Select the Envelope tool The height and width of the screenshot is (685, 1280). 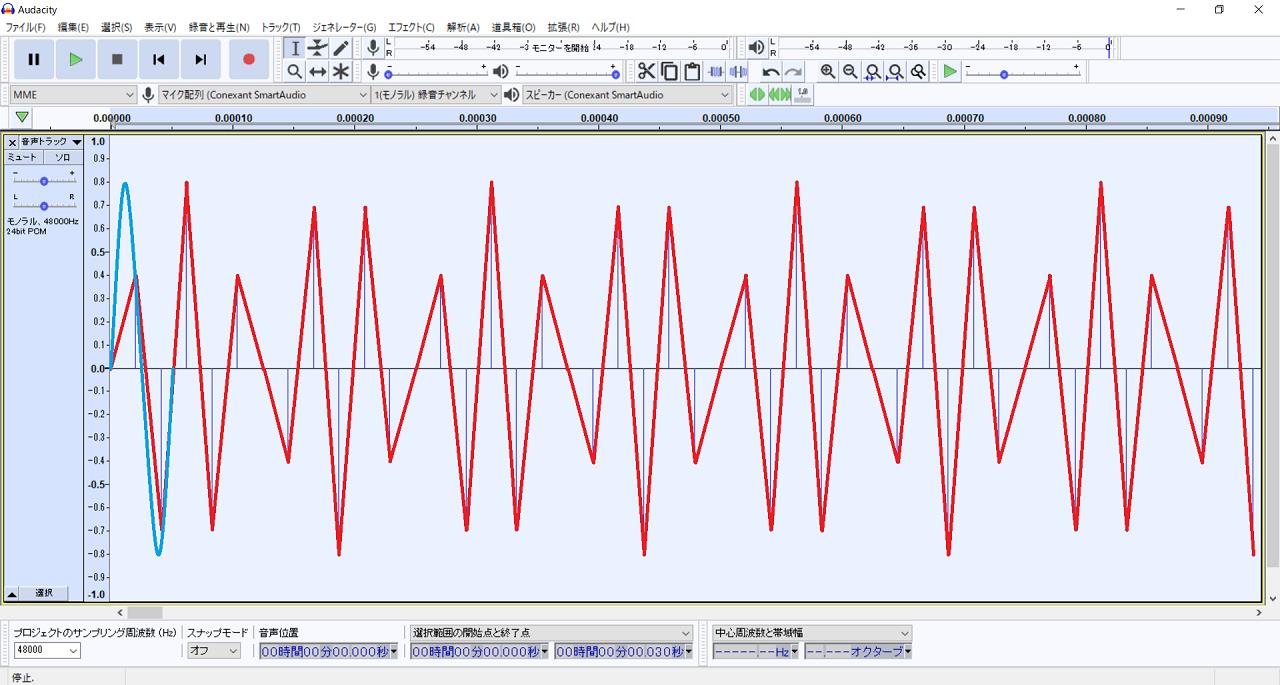[x=318, y=48]
